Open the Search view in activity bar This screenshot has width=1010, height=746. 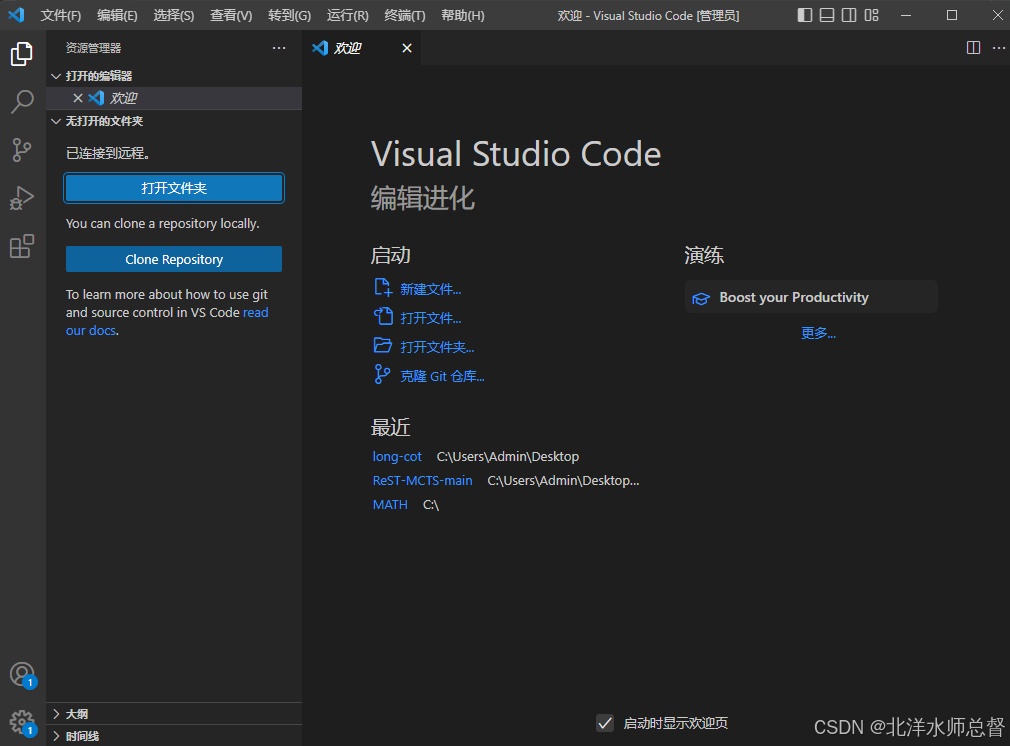[22, 102]
